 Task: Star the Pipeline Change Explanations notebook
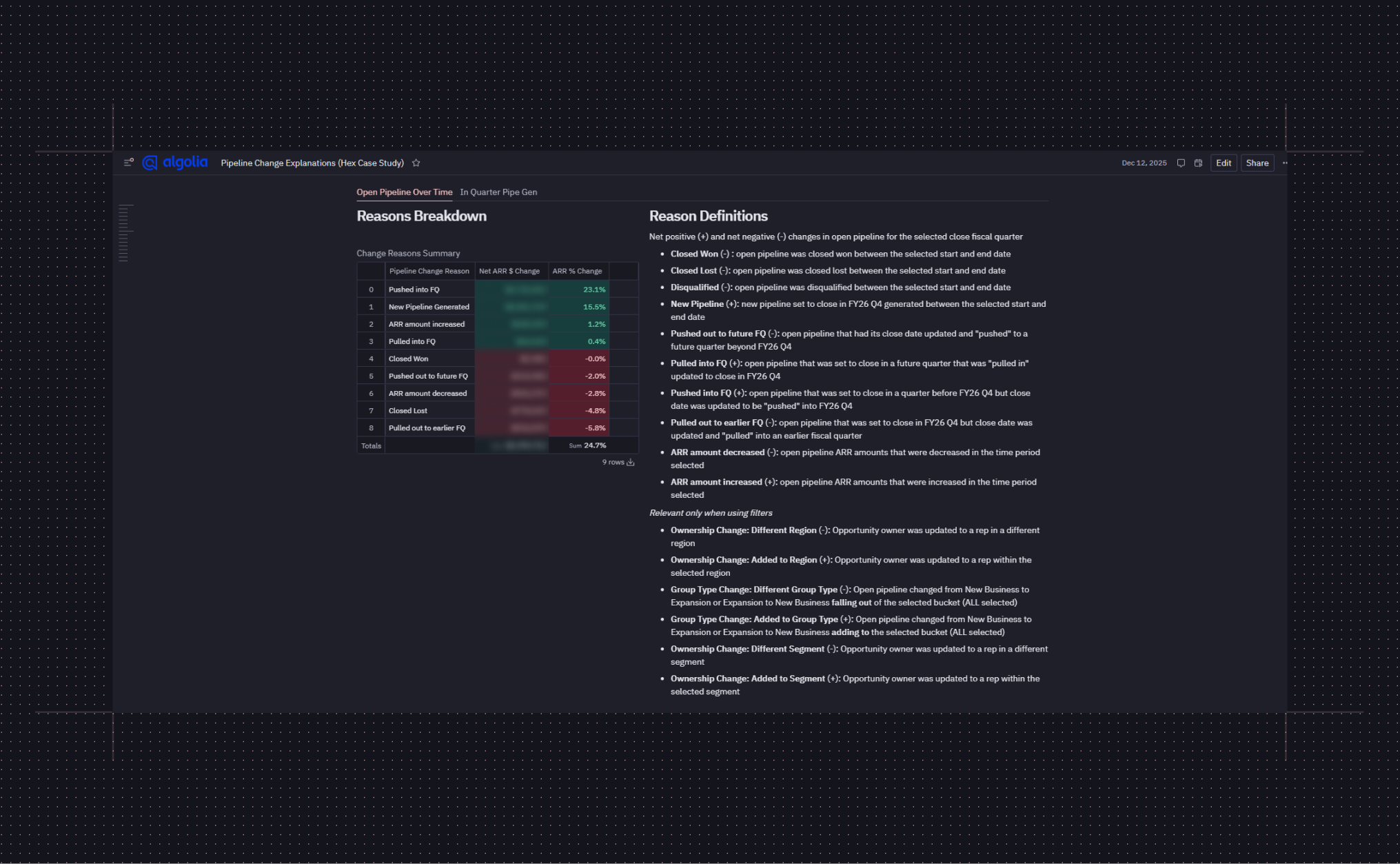click(x=417, y=163)
